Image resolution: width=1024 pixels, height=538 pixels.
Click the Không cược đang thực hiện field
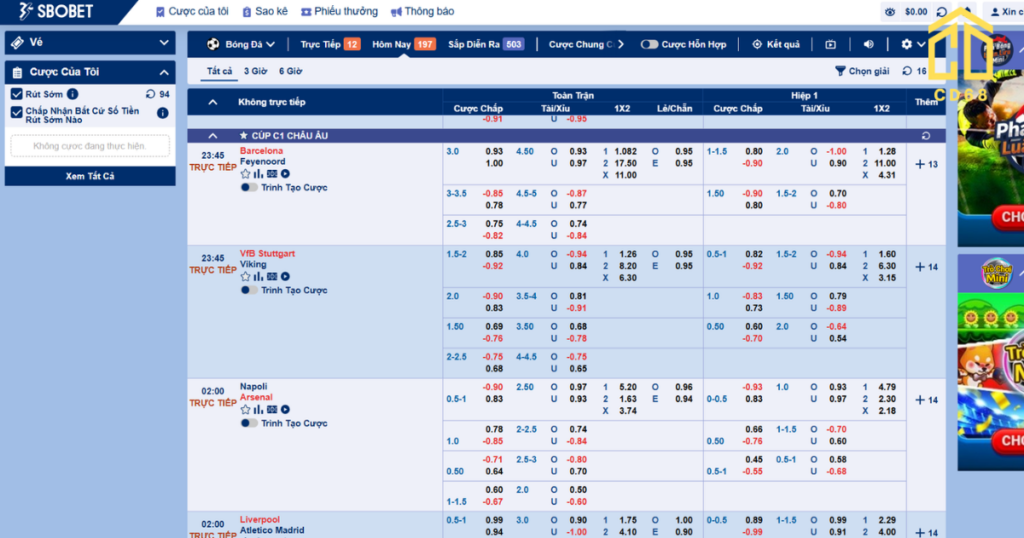[90, 146]
